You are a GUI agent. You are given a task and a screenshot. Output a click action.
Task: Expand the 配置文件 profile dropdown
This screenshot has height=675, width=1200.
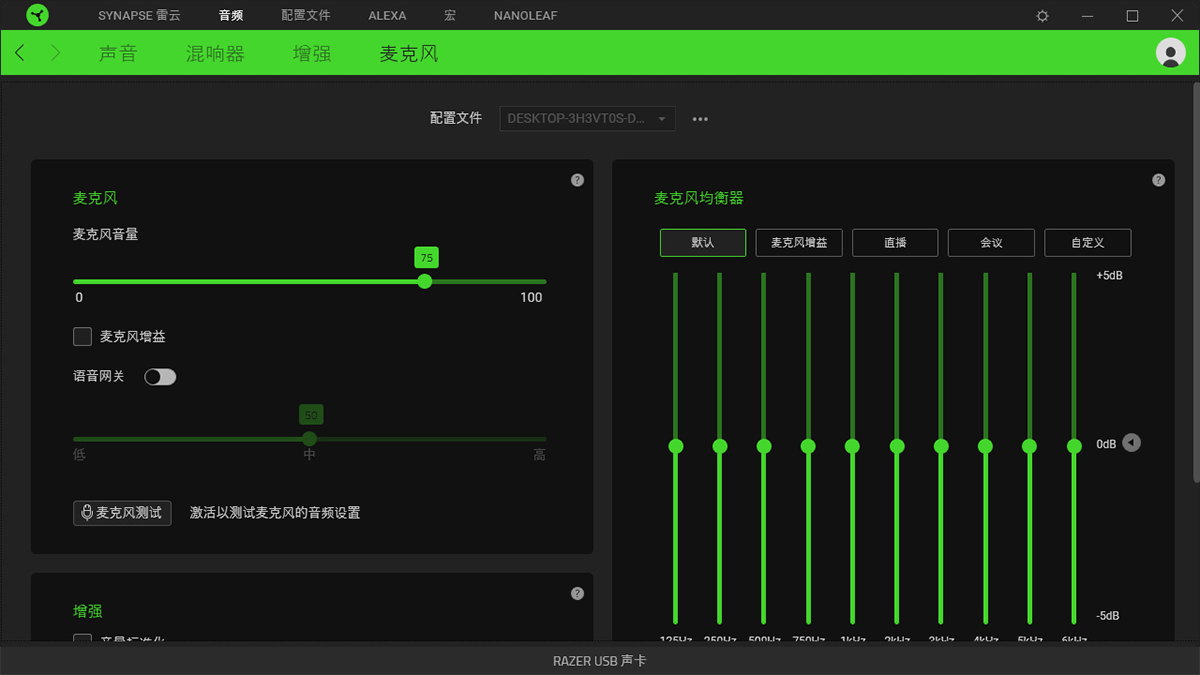coord(587,119)
